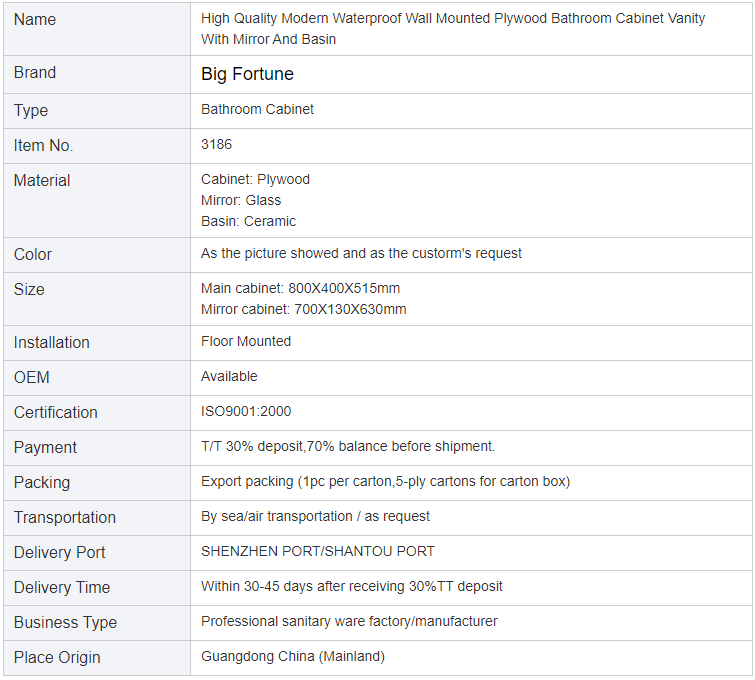Click the T/T 30% deposit payment text
755x680 pixels.
[348, 446]
